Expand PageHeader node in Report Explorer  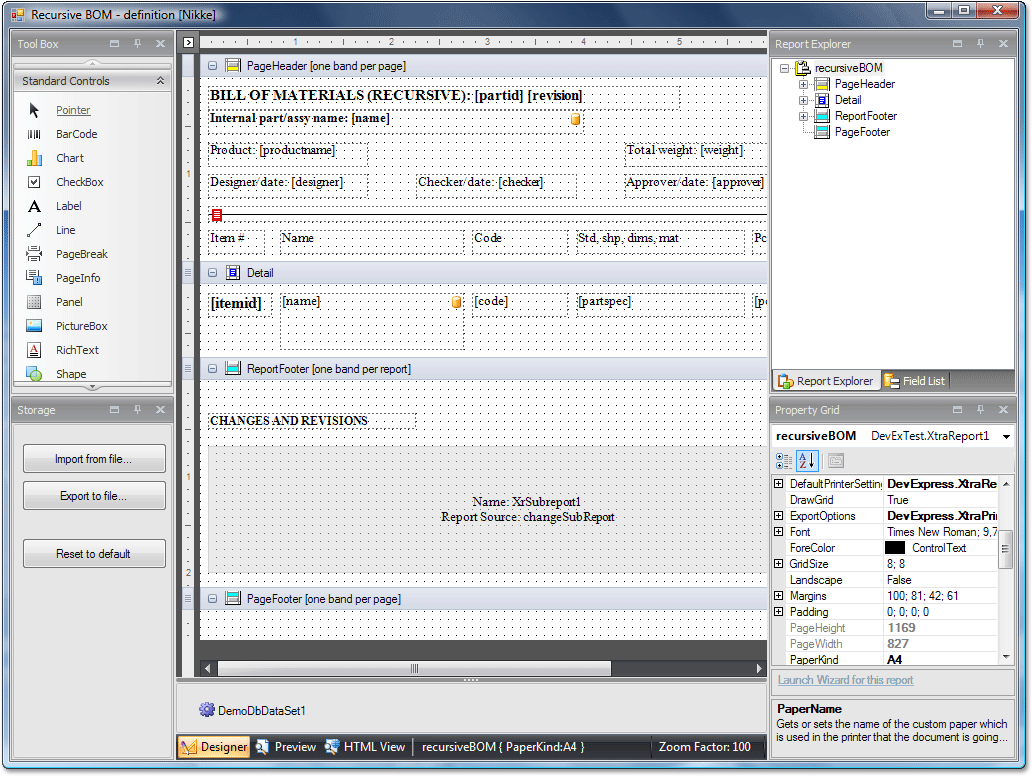(x=803, y=84)
